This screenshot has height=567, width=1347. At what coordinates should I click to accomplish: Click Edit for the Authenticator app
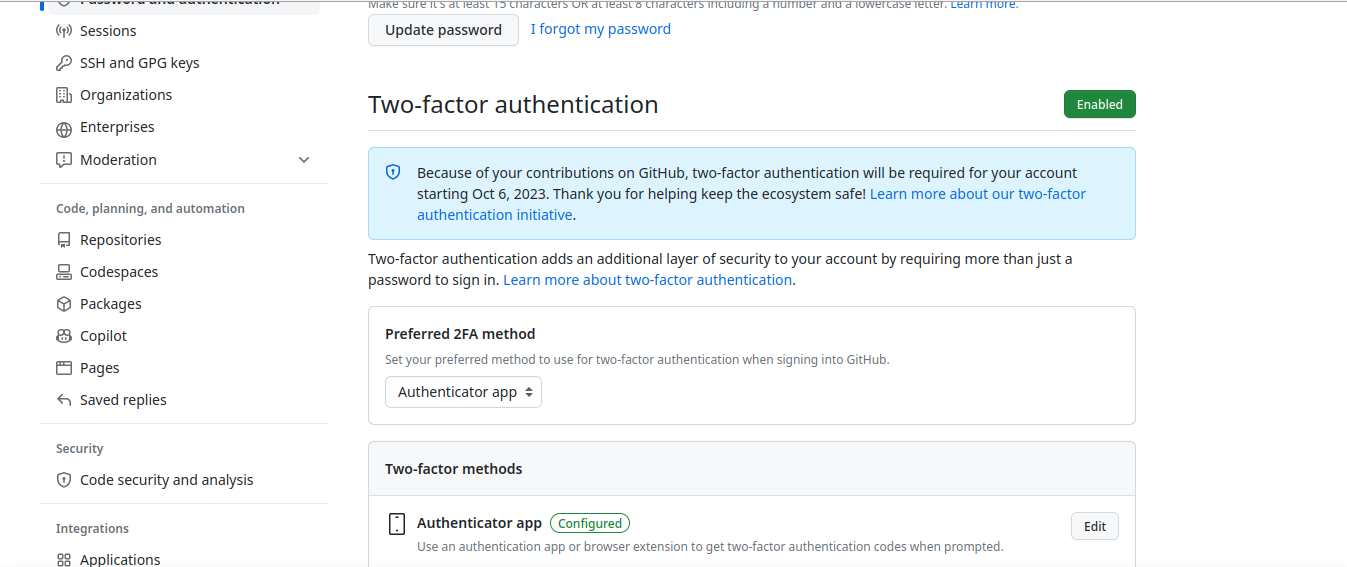point(1095,526)
